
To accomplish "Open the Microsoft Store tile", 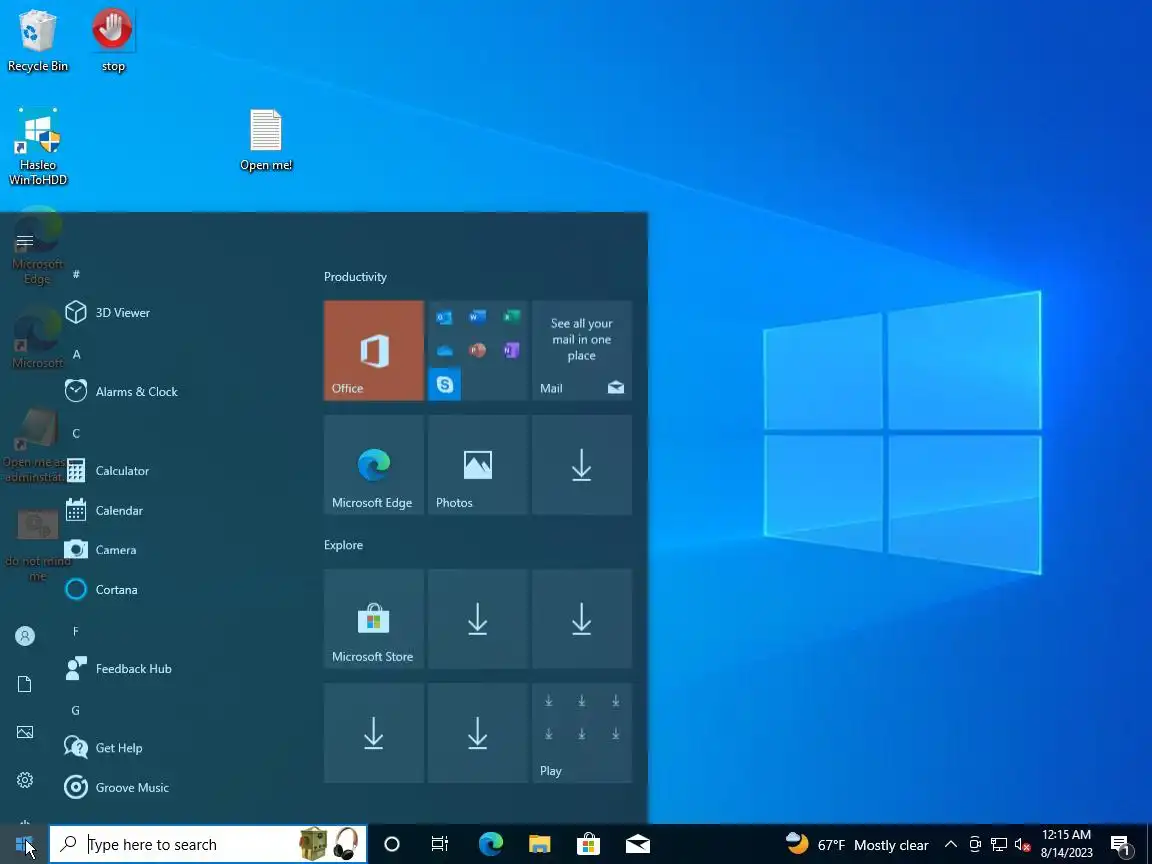I will [x=374, y=619].
